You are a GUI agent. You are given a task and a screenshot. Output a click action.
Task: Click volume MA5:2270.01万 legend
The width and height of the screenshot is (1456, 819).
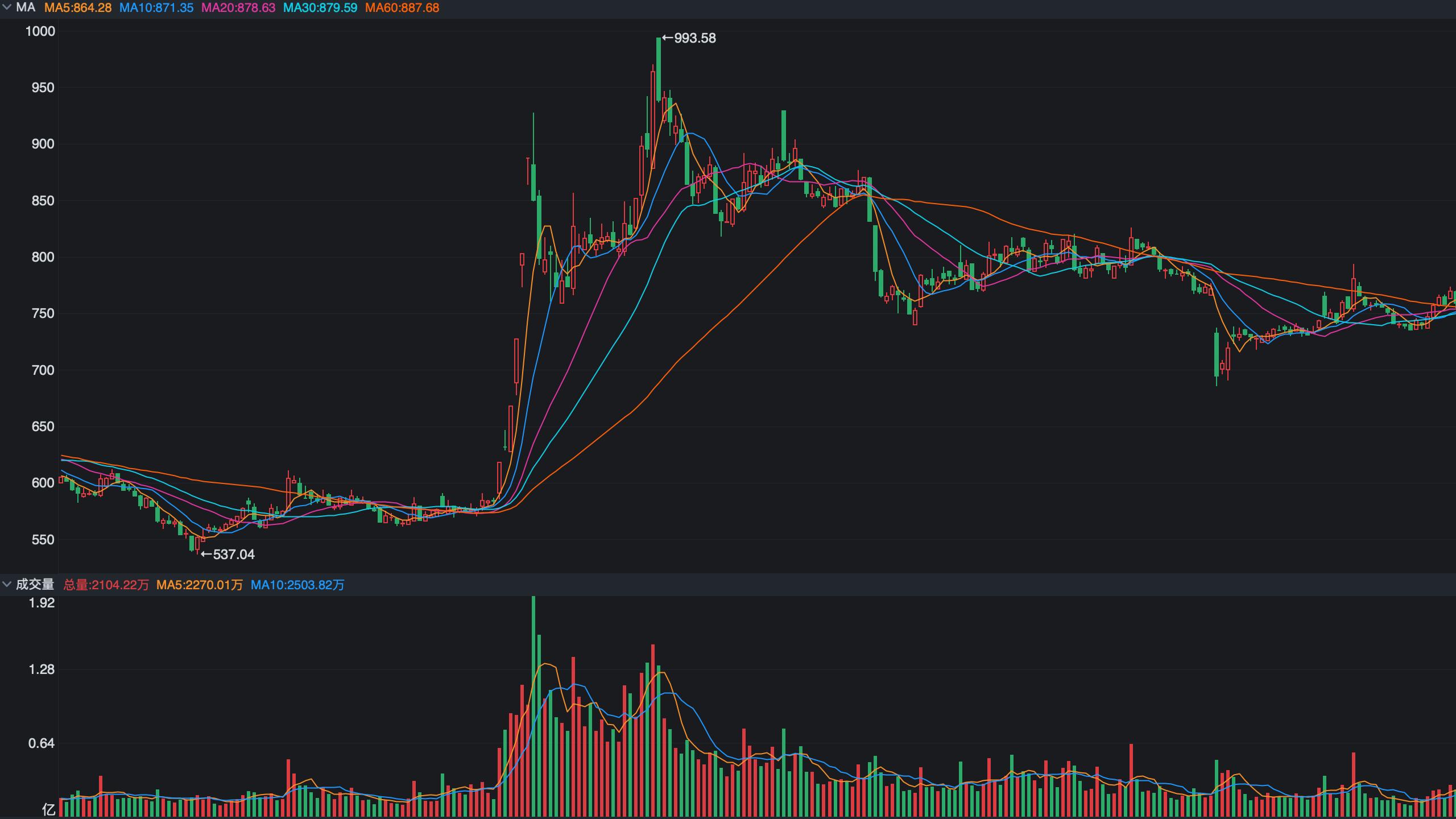tap(200, 585)
